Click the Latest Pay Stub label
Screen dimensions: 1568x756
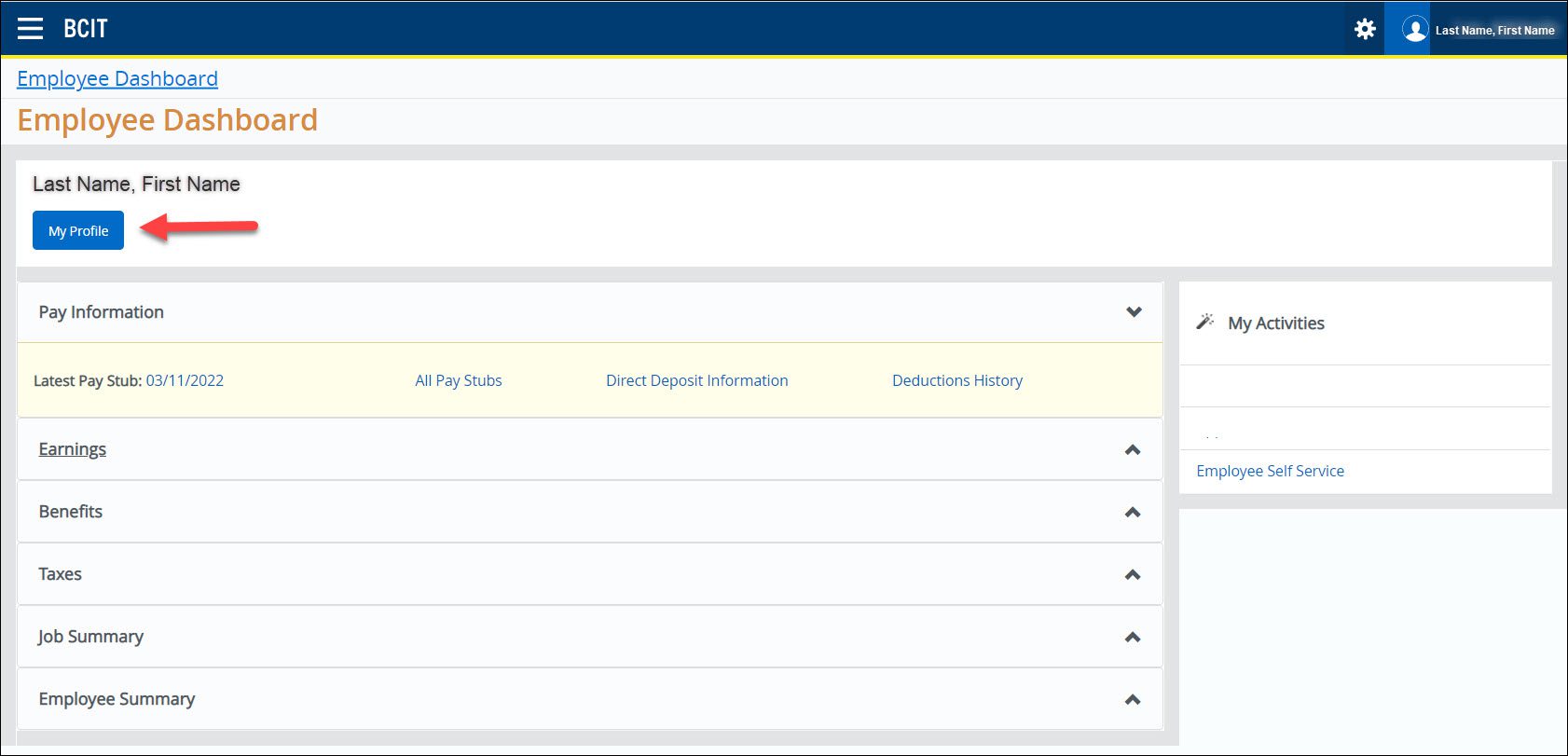pos(88,380)
